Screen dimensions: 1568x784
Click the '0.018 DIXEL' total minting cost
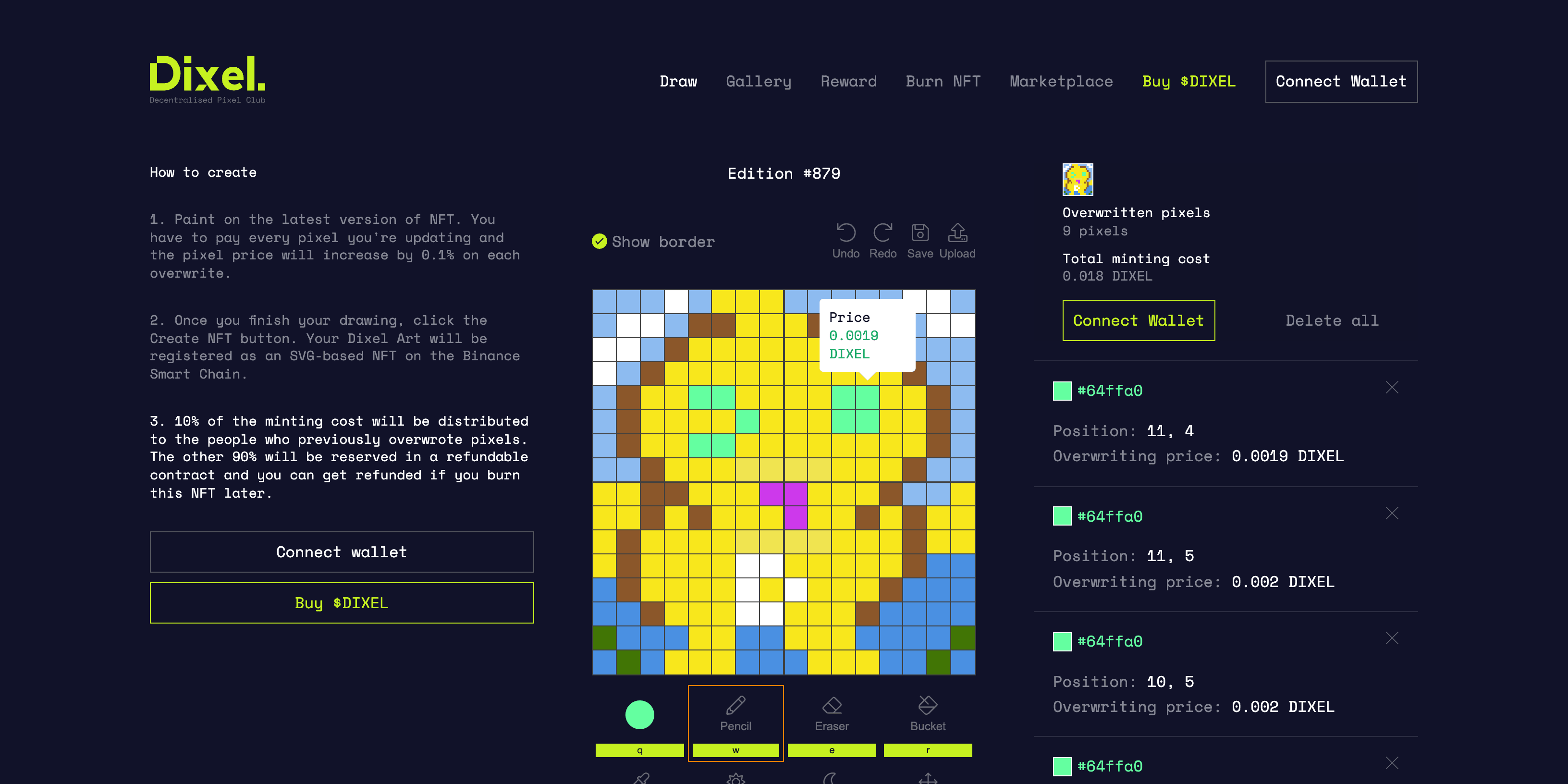coord(1107,276)
